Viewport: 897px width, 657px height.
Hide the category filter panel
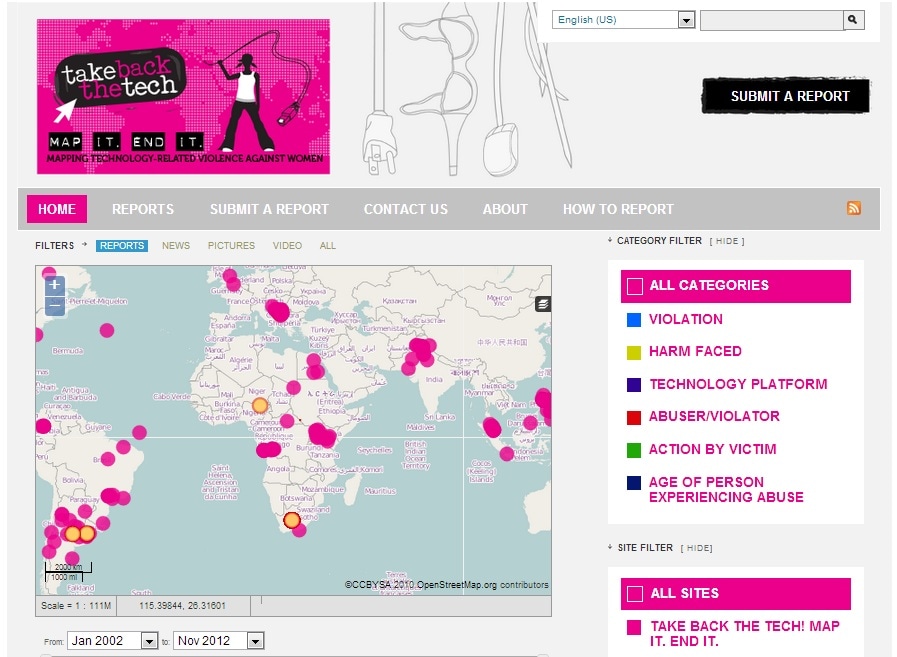(727, 241)
